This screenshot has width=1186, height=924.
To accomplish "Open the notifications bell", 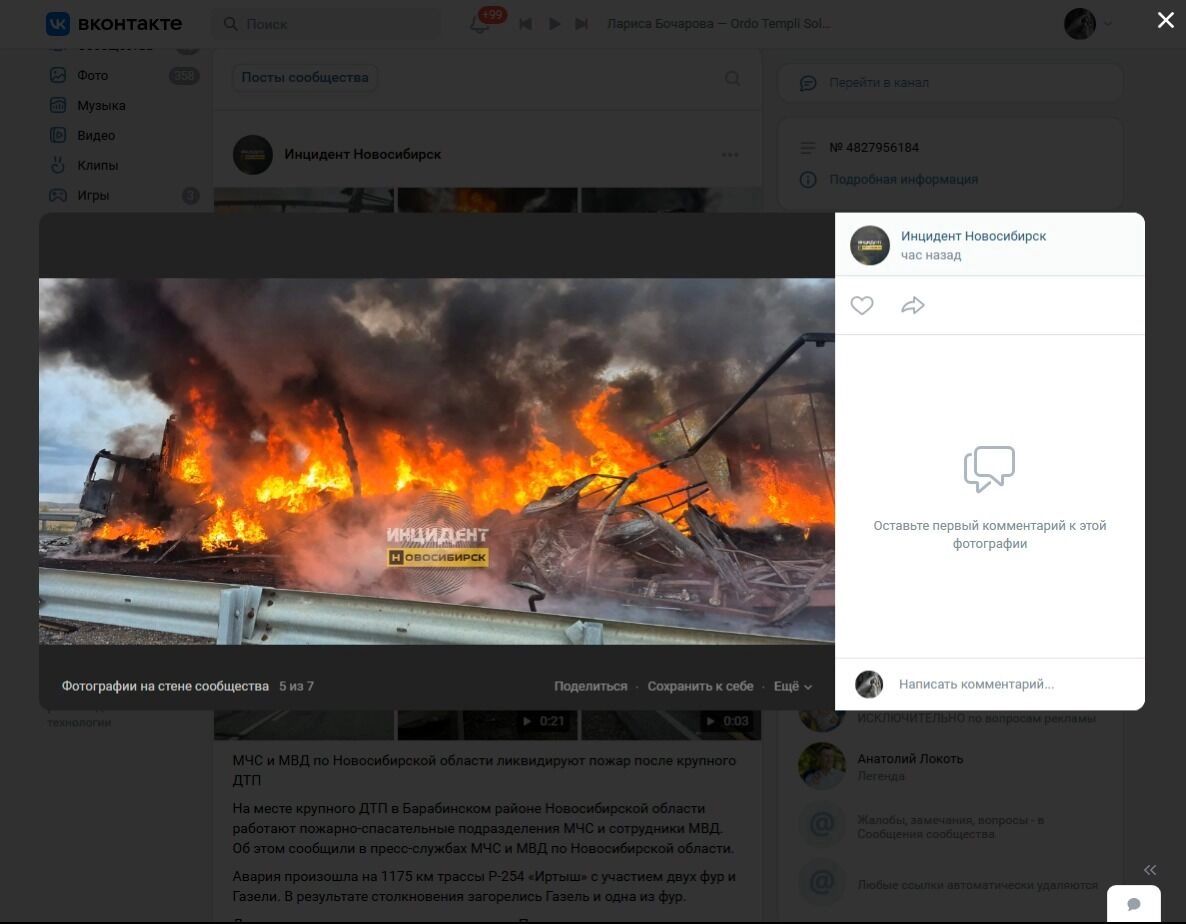I will (480, 24).
